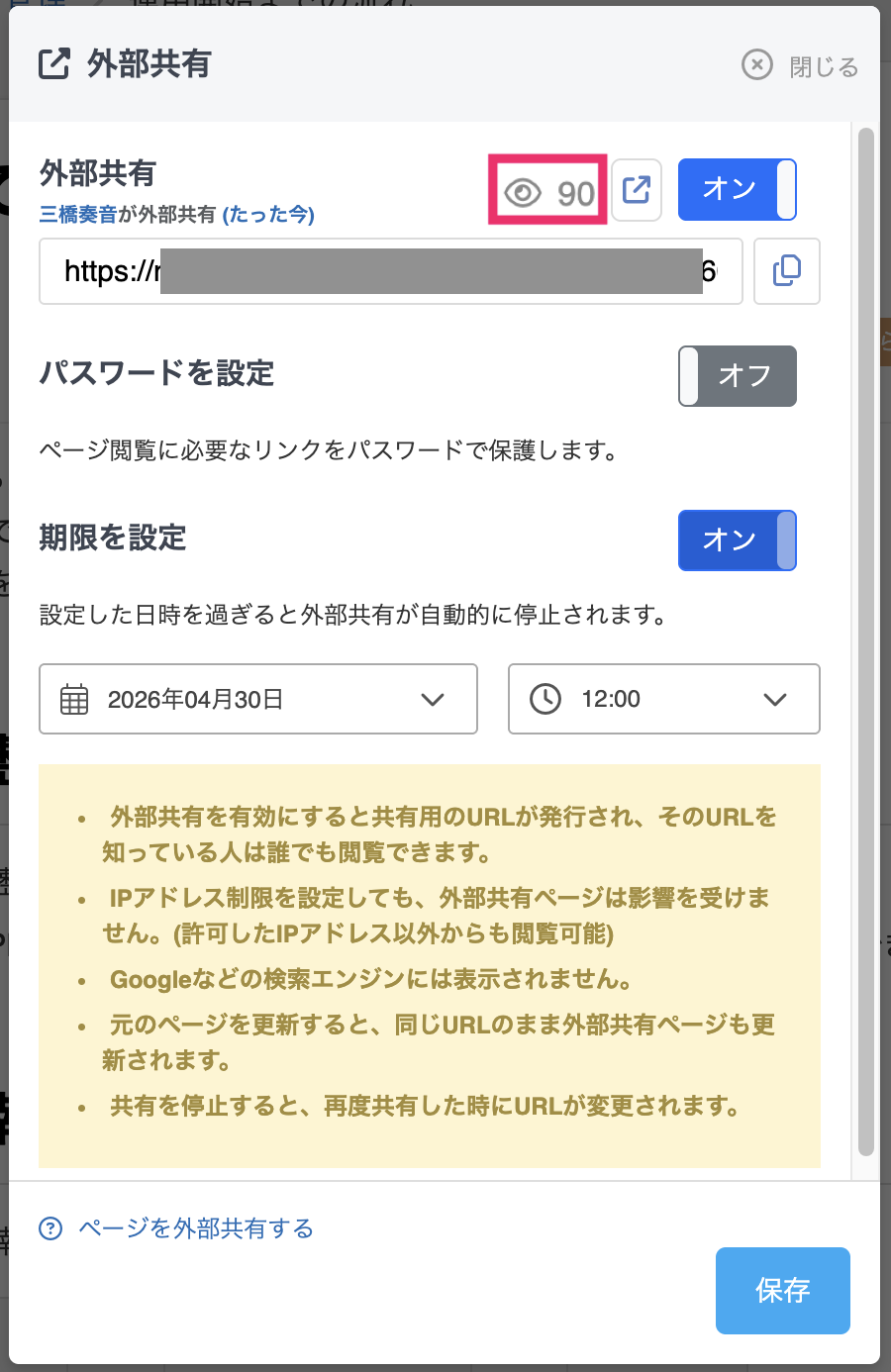891x1372 pixels.
Task: Click the eye view count icon
Action: coord(523,192)
